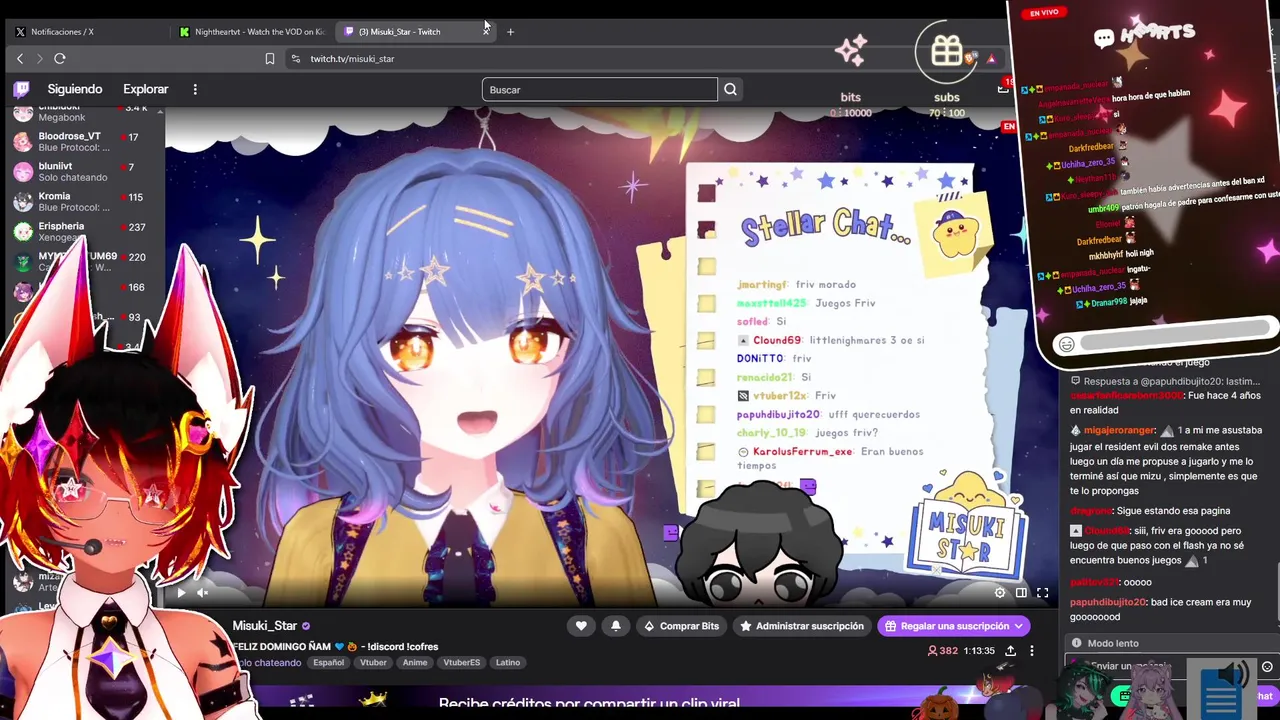
Task: Open Regalar una suscripción dropdown
Action: pos(954,626)
